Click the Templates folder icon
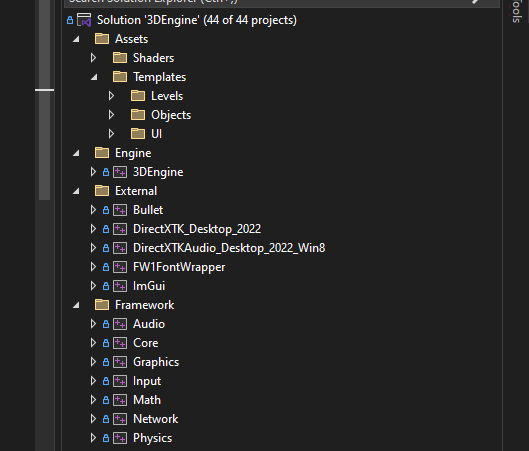Screen dimensions: 529x451 click(x=120, y=77)
